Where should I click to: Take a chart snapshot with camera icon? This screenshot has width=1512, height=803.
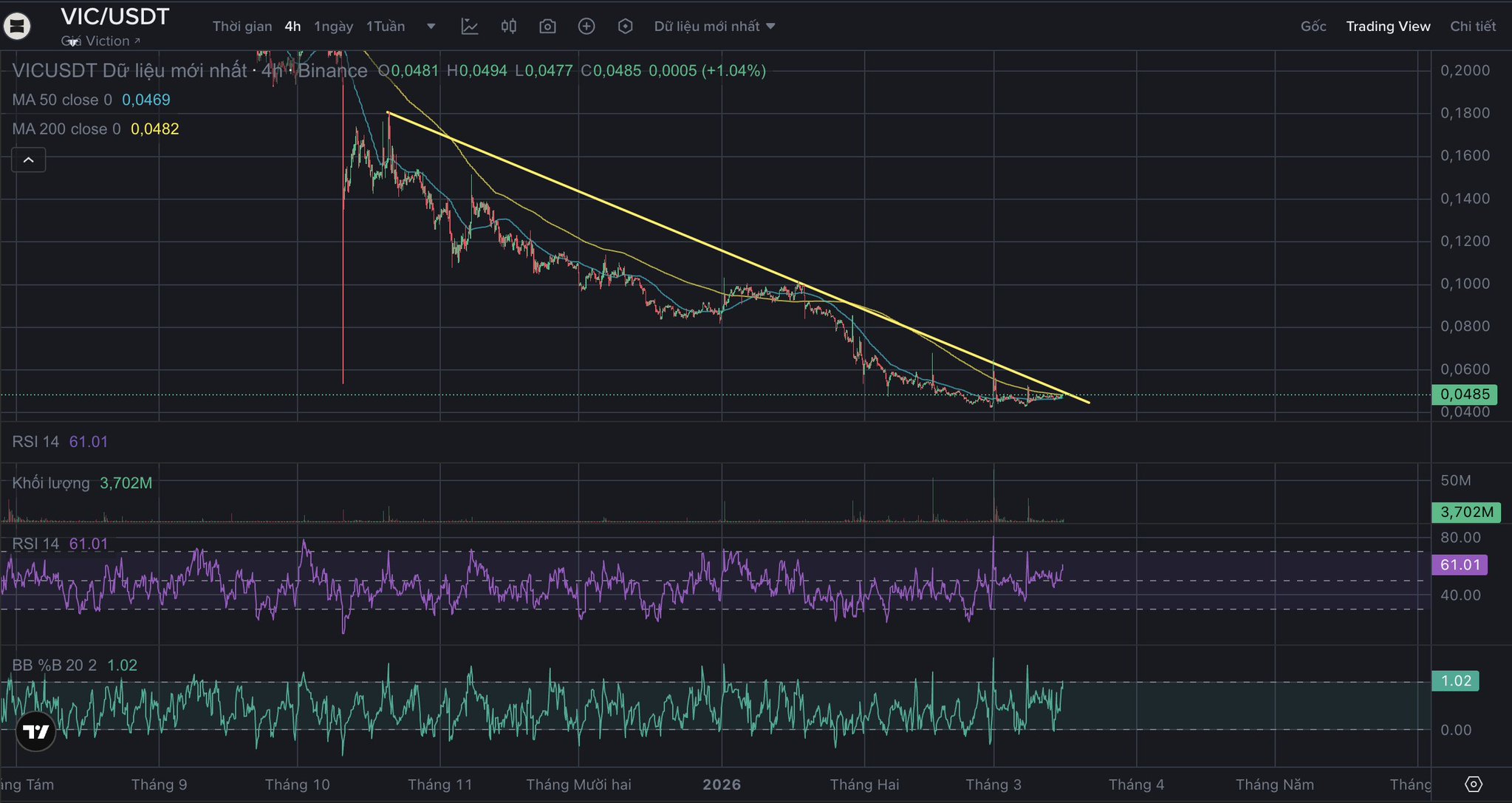coord(547,27)
